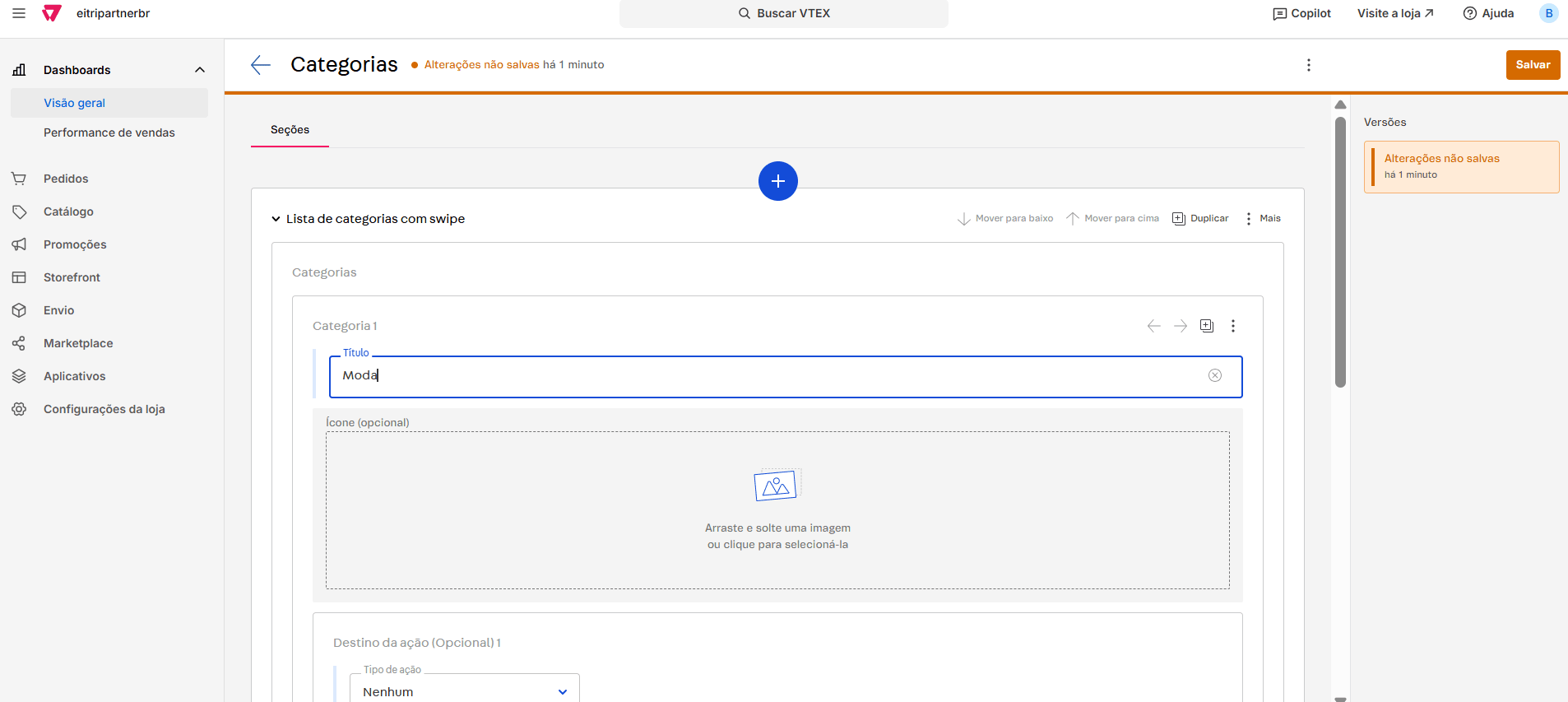Viewport: 1568px width, 702px height.
Task: Click the Buscar VTEX search field
Action: coord(783,13)
